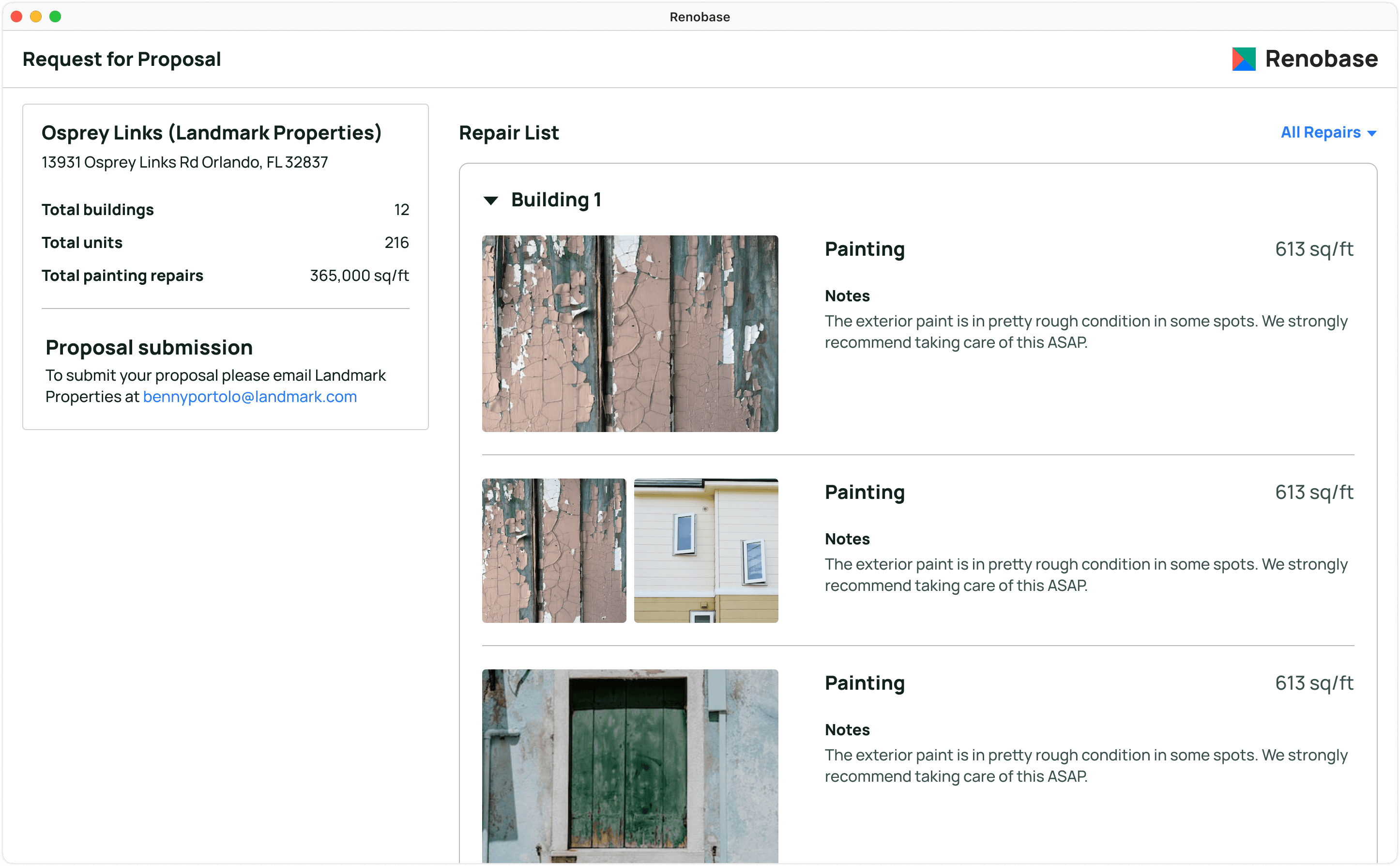Click the Request for Proposal header

point(122,59)
